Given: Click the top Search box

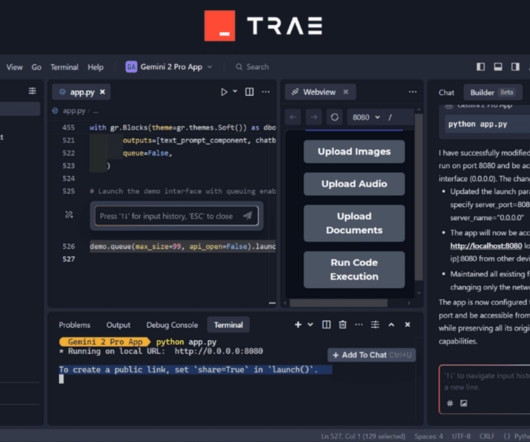Looking at the screenshot, I should (x=253, y=67).
